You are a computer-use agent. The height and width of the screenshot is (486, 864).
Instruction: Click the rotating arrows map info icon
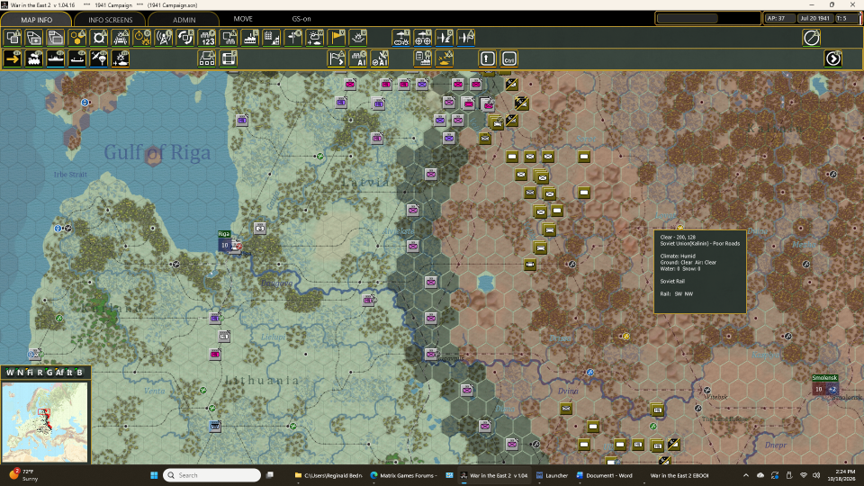click(x=185, y=37)
